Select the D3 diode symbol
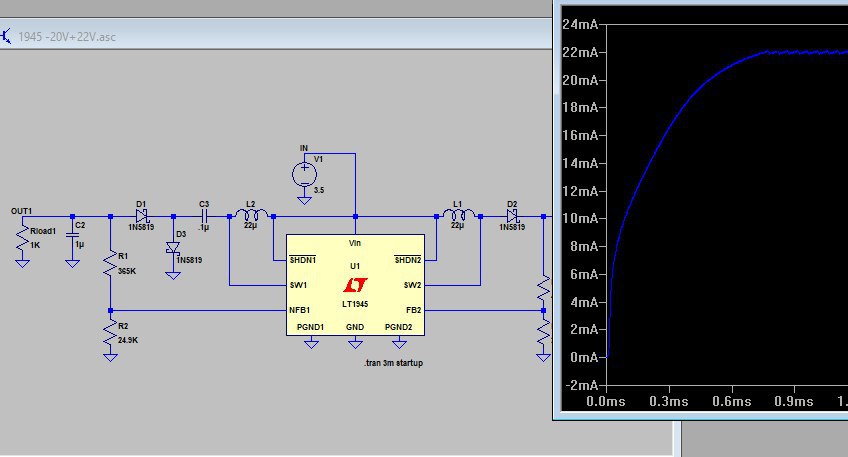 tap(173, 248)
